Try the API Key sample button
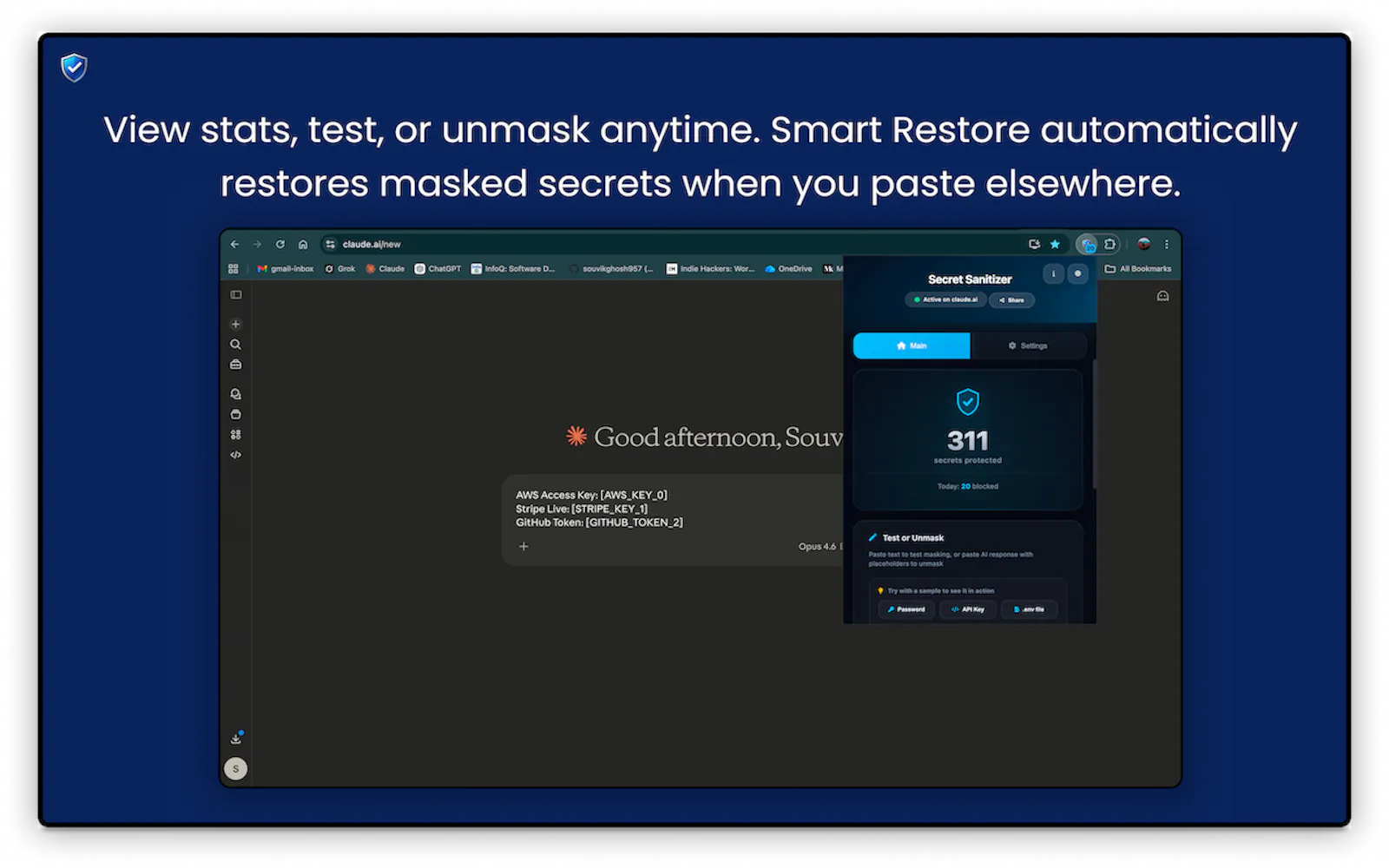The width and height of the screenshot is (1389, 868). click(968, 609)
